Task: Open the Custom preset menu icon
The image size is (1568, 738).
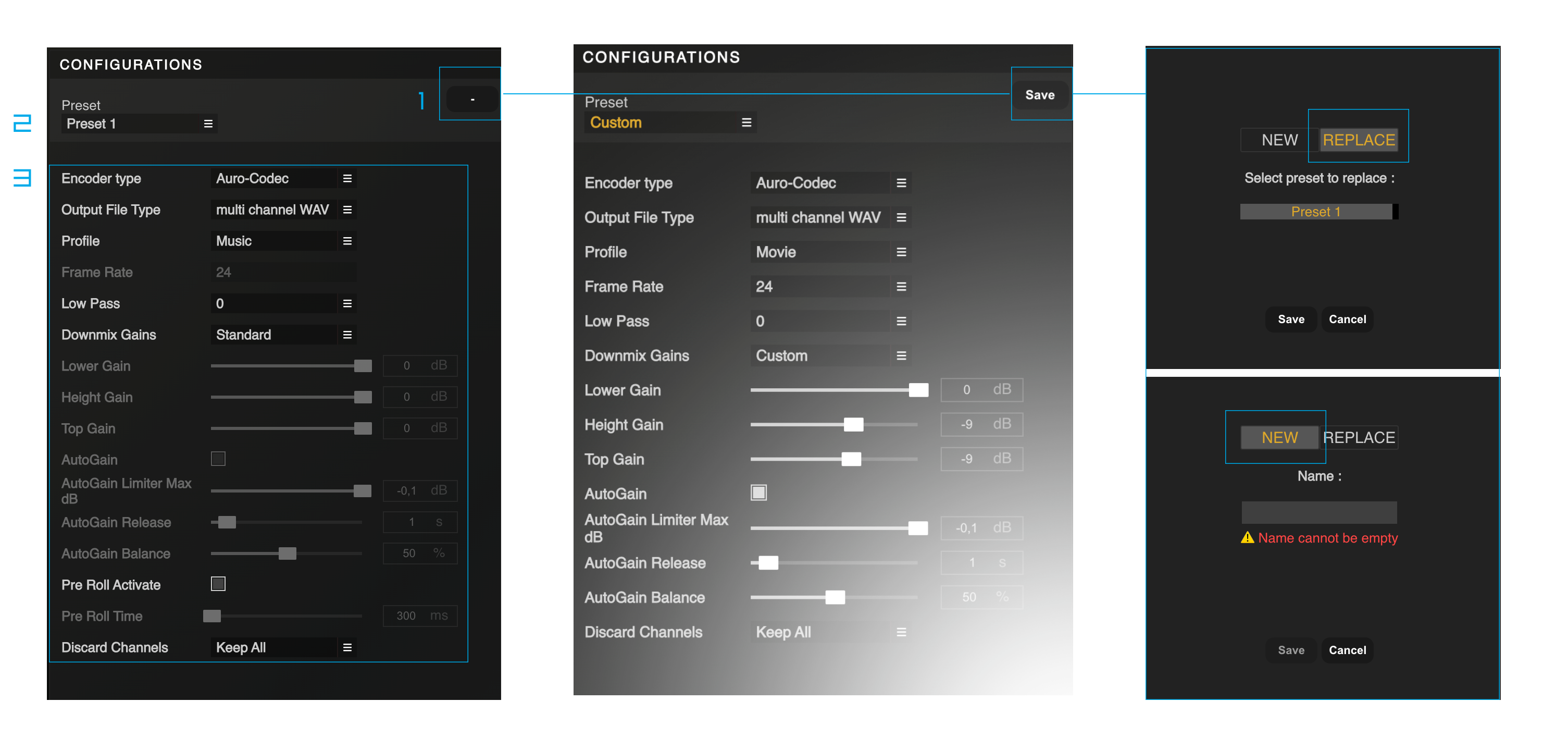Action: 748,122
